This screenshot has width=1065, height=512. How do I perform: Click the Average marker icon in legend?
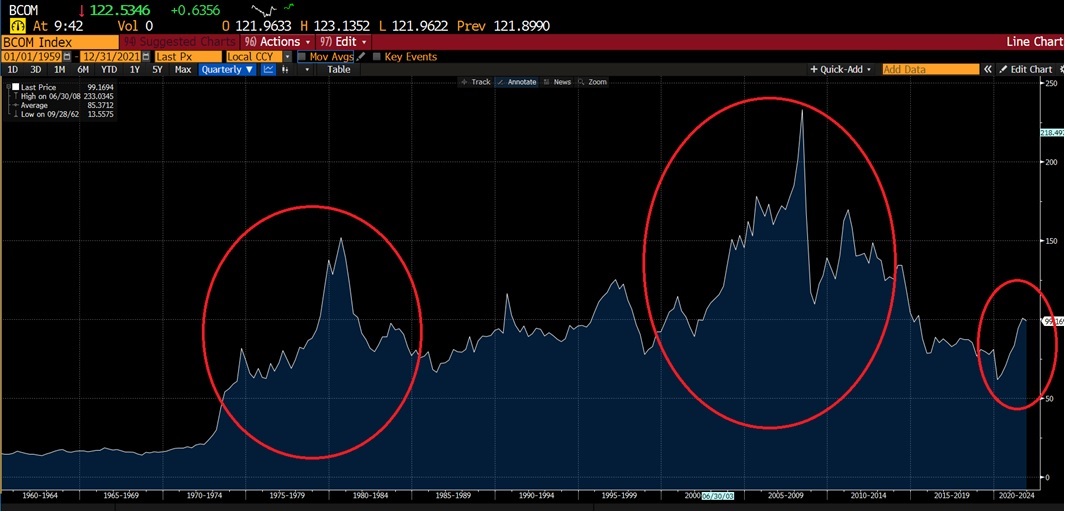(x=16, y=105)
